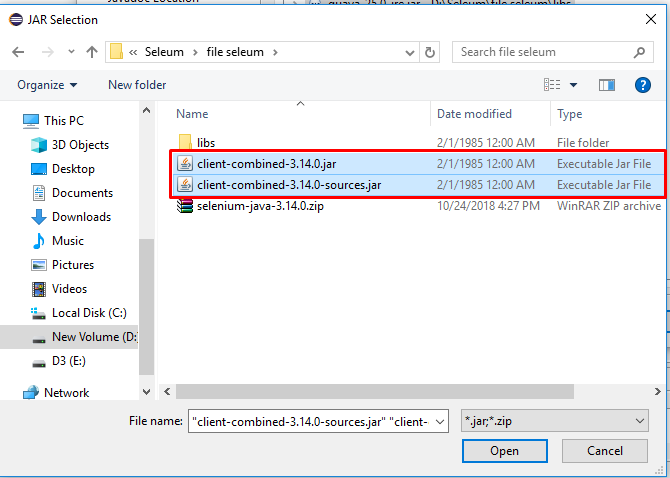Select This PC in navigation pane
This screenshot has height=478, width=670.
click(x=64, y=121)
